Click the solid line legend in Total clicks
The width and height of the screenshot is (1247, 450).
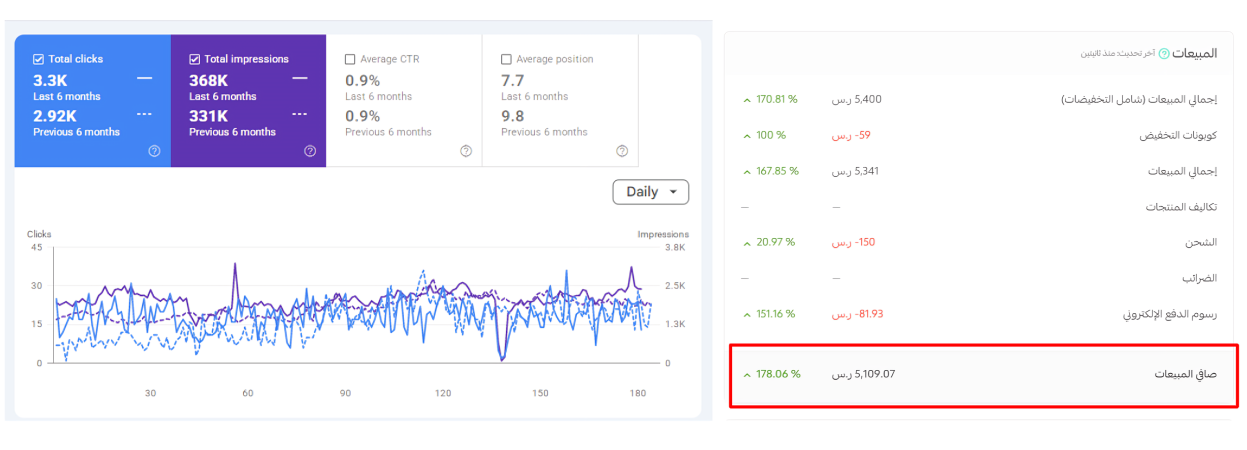point(144,78)
